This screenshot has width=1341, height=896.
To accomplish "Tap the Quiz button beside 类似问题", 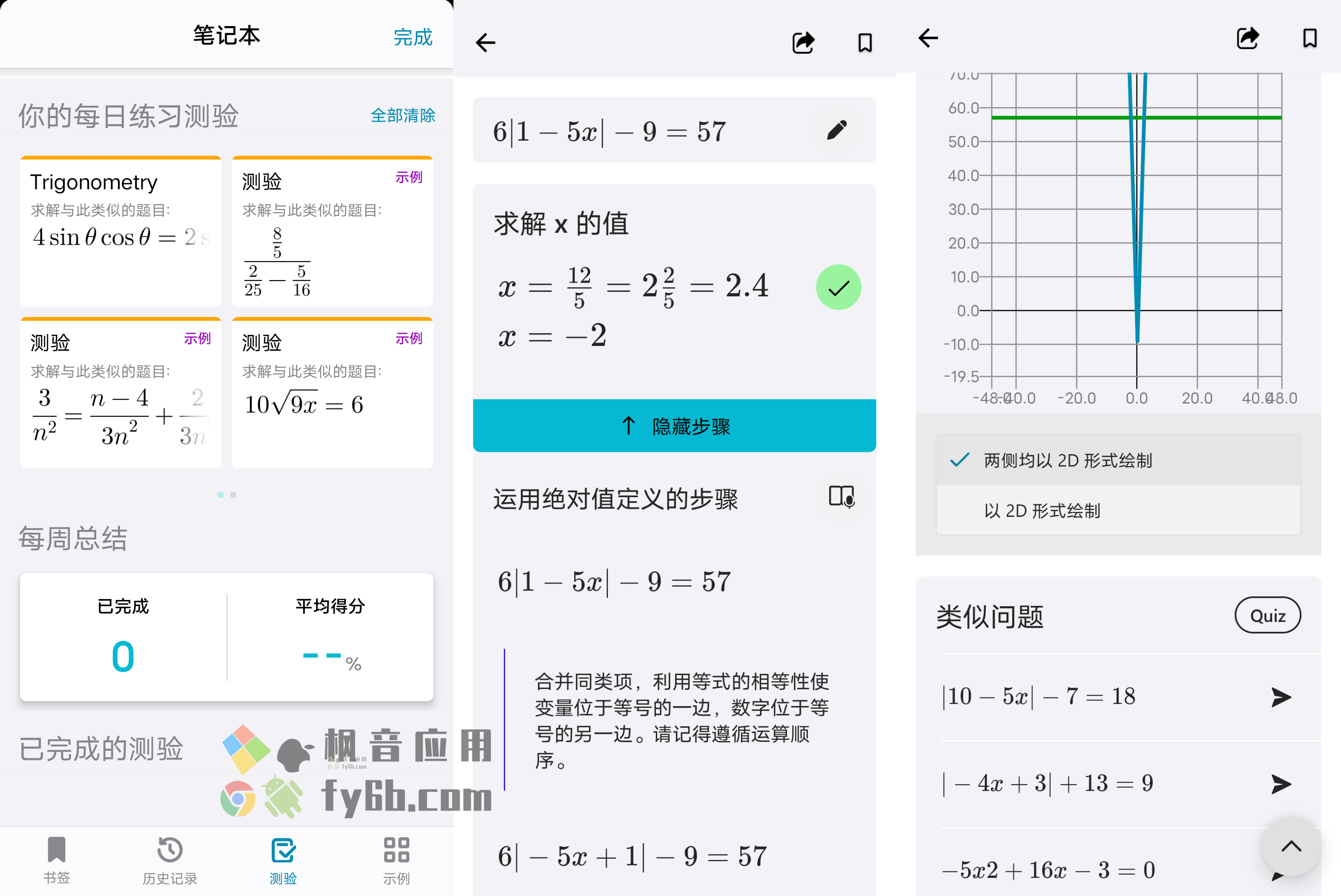I will (x=1268, y=616).
